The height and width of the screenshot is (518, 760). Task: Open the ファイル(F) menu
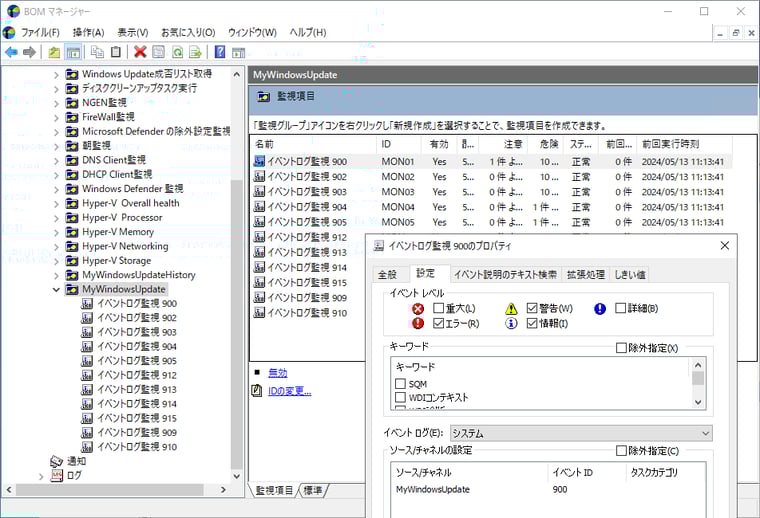(x=40, y=32)
